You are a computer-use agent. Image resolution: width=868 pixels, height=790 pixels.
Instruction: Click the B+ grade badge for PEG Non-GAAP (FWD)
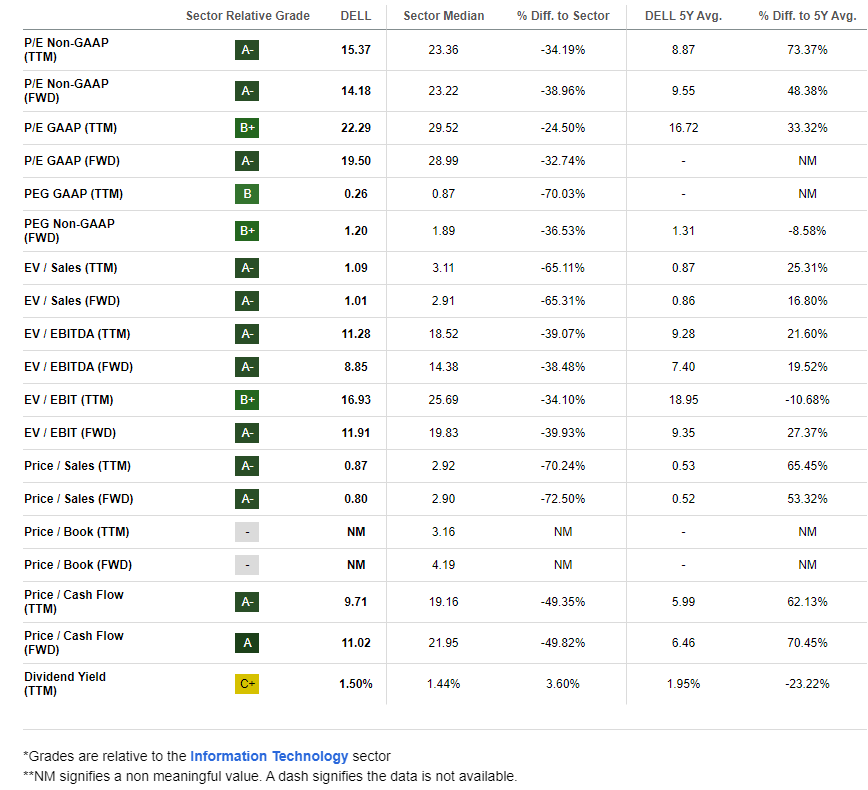pyautogui.click(x=247, y=231)
